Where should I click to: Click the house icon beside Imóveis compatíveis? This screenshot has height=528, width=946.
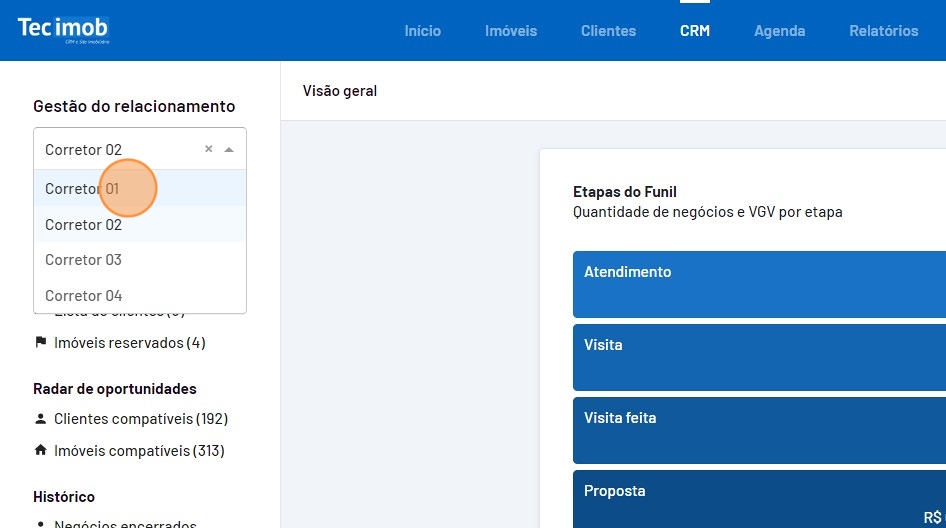(41, 451)
